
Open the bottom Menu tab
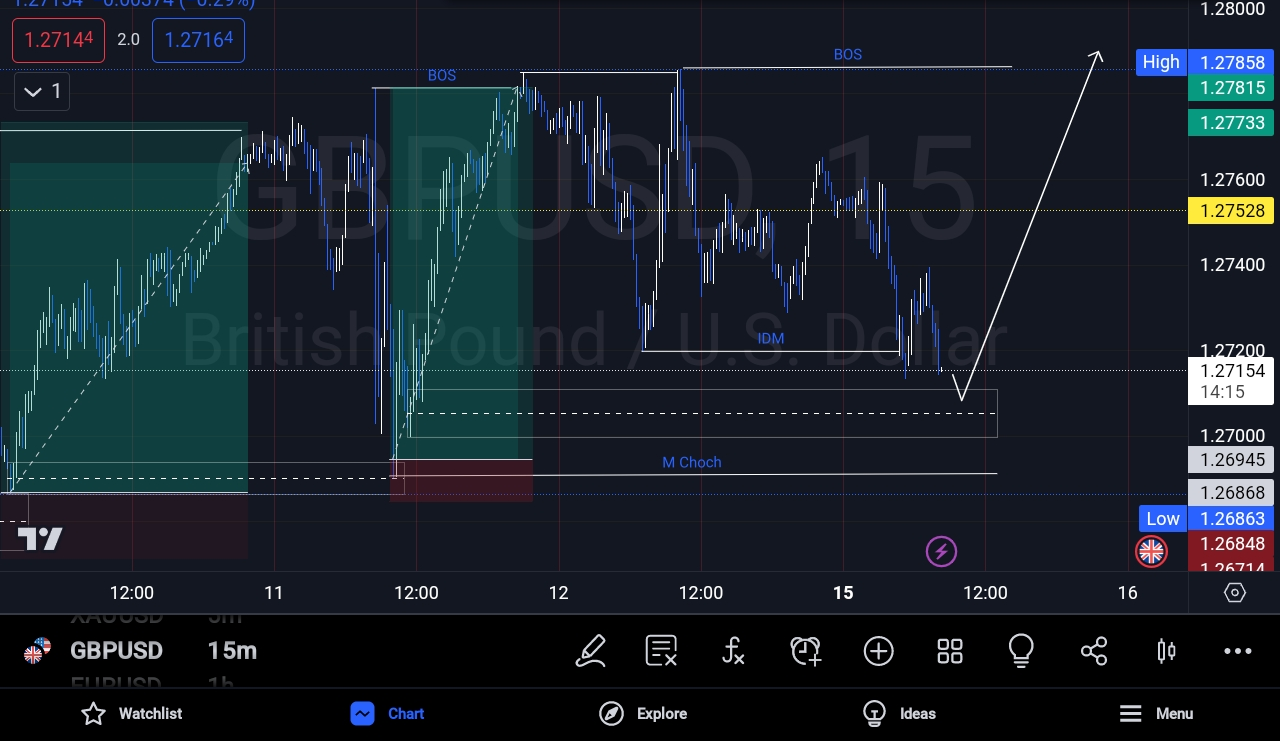(x=1155, y=713)
